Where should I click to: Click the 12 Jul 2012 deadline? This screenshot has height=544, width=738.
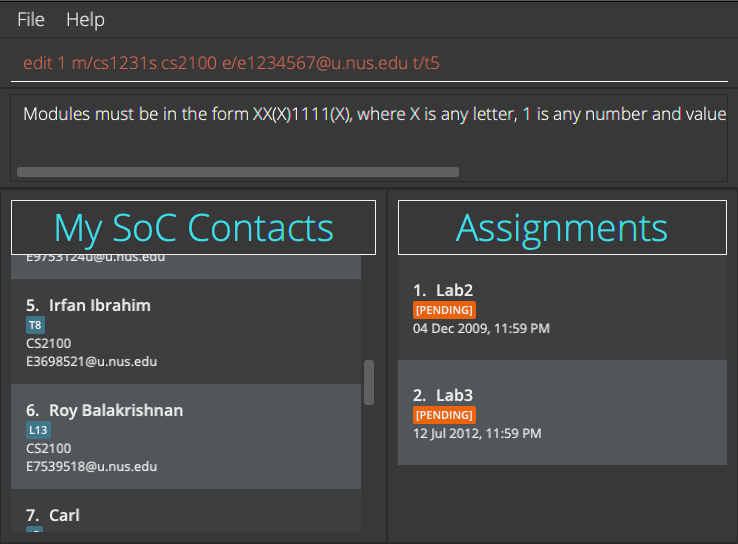tap(477, 433)
